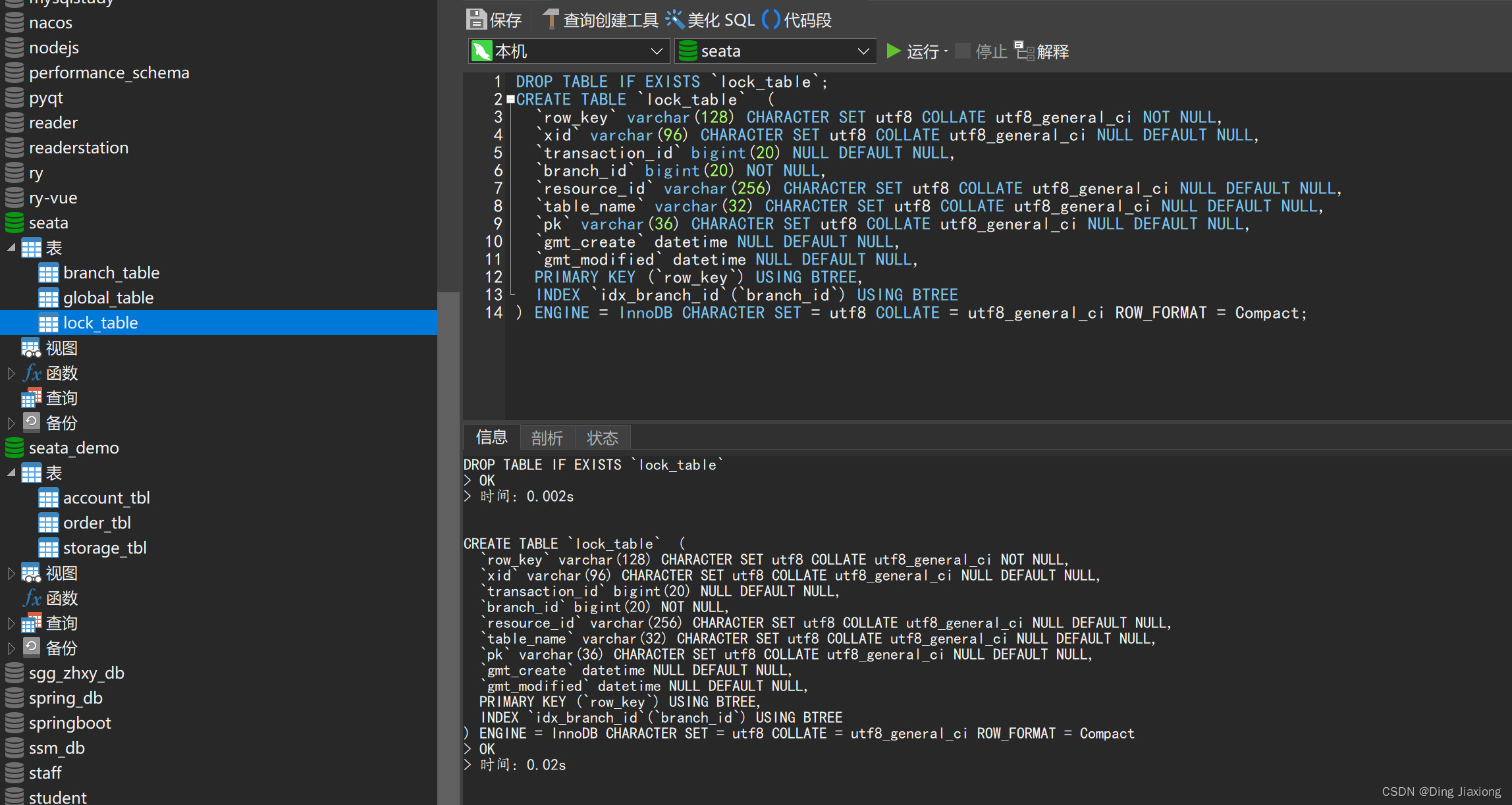Open the code snippet (代码段) panel
Viewport: 1512px width, 805px height.
(797, 20)
